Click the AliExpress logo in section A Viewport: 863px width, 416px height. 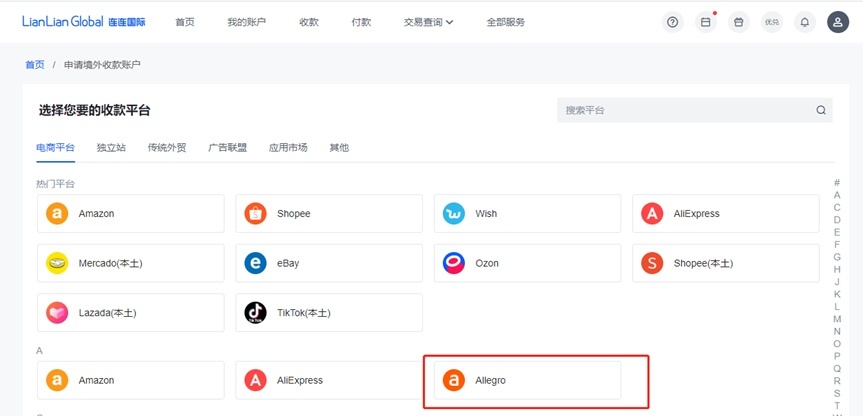pos(255,380)
